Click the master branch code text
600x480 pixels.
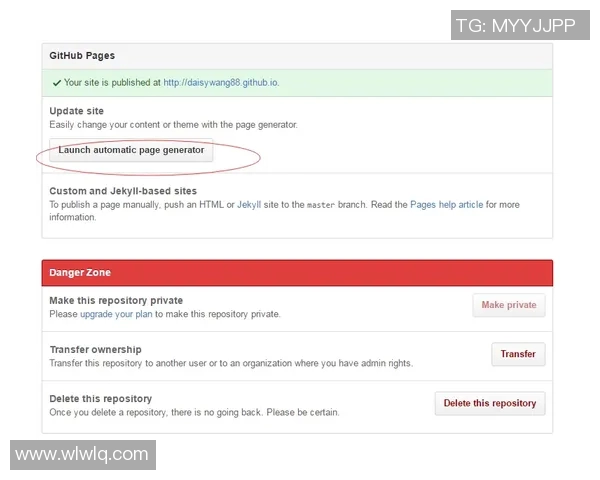[x=320, y=205]
